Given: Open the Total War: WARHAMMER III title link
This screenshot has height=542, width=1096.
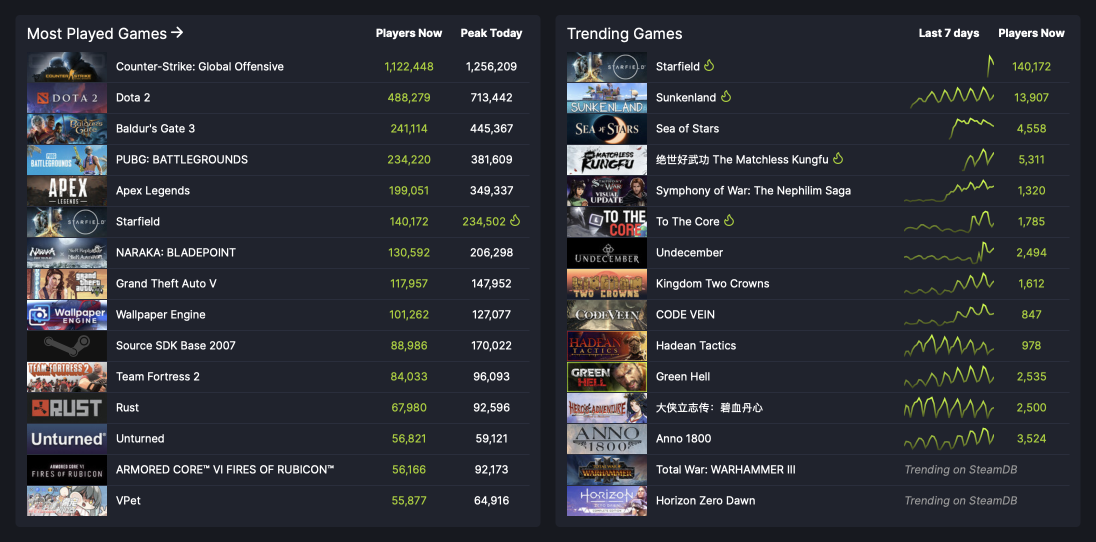Looking at the screenshot, I should point(726,469).
